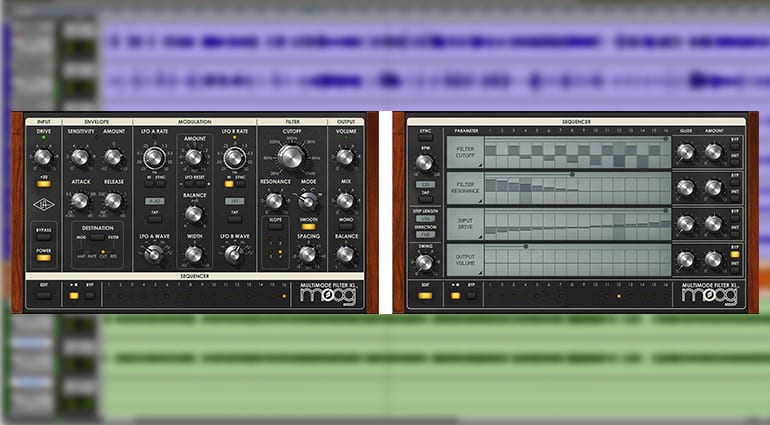
Task: Click the sequencer run button on main panel
Action: click(74, 296)
